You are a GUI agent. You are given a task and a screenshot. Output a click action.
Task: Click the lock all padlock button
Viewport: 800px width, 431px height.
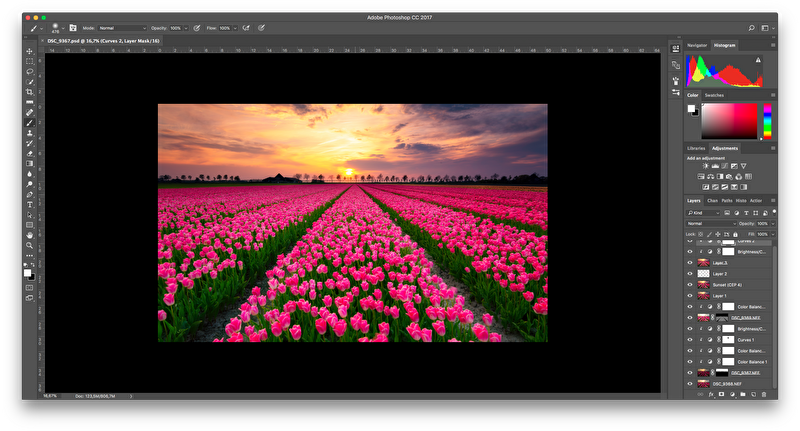tap(735, 234)
